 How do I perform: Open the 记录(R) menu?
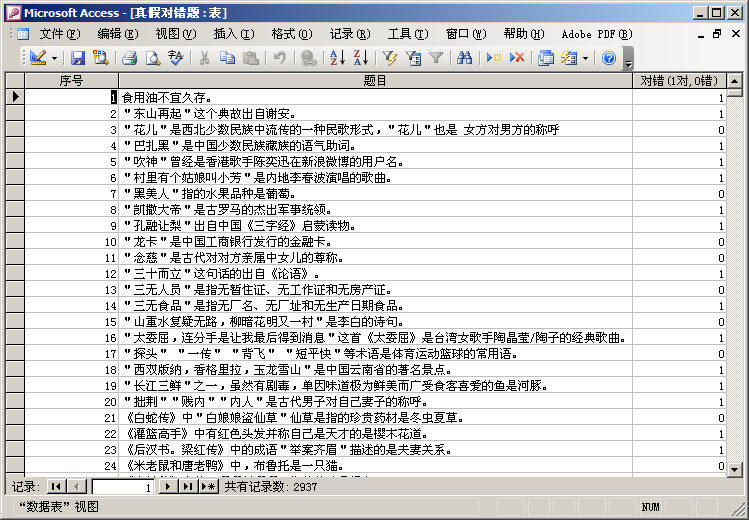(350, 34)
